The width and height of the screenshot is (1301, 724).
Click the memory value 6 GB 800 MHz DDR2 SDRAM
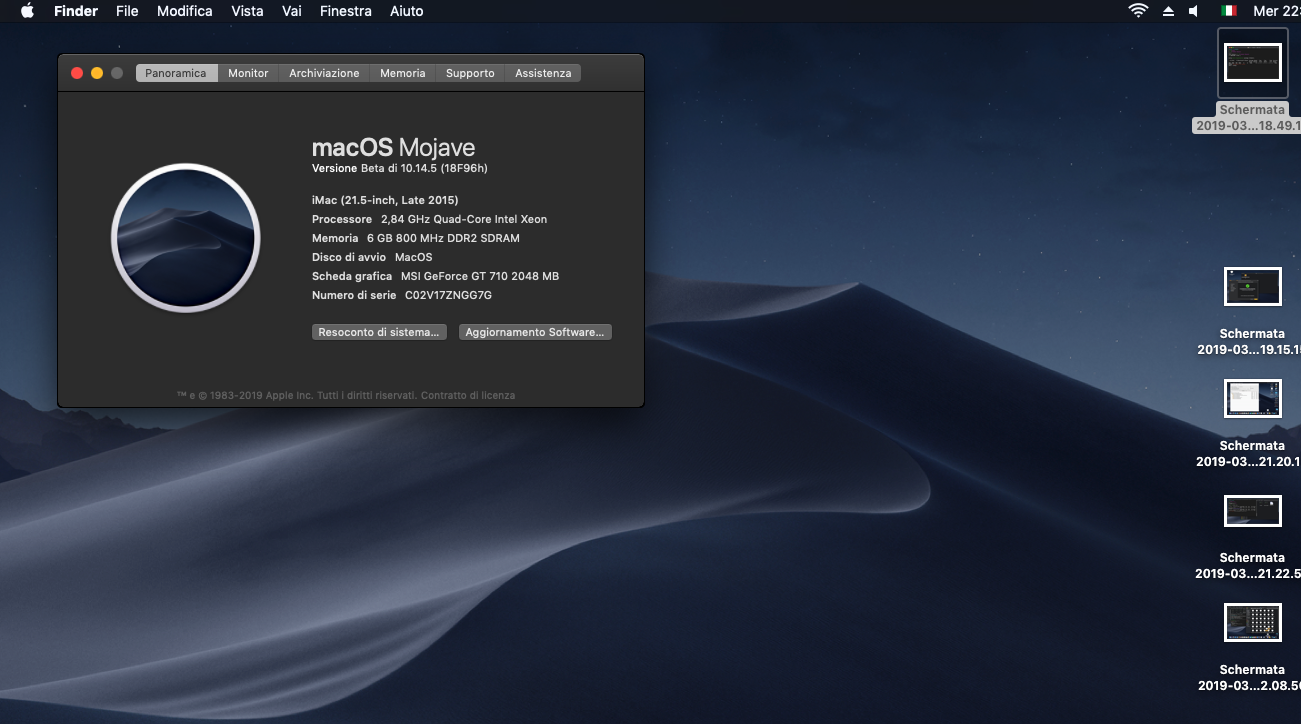pyautogui.click(x=443, y=238)
